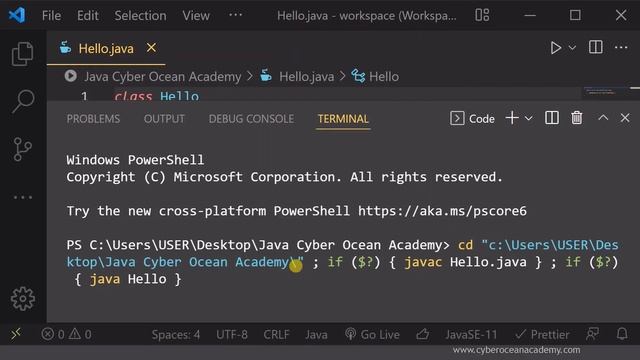
Task: Show additional activity bar views ellipsis
Action: click(x=22, y=198)
